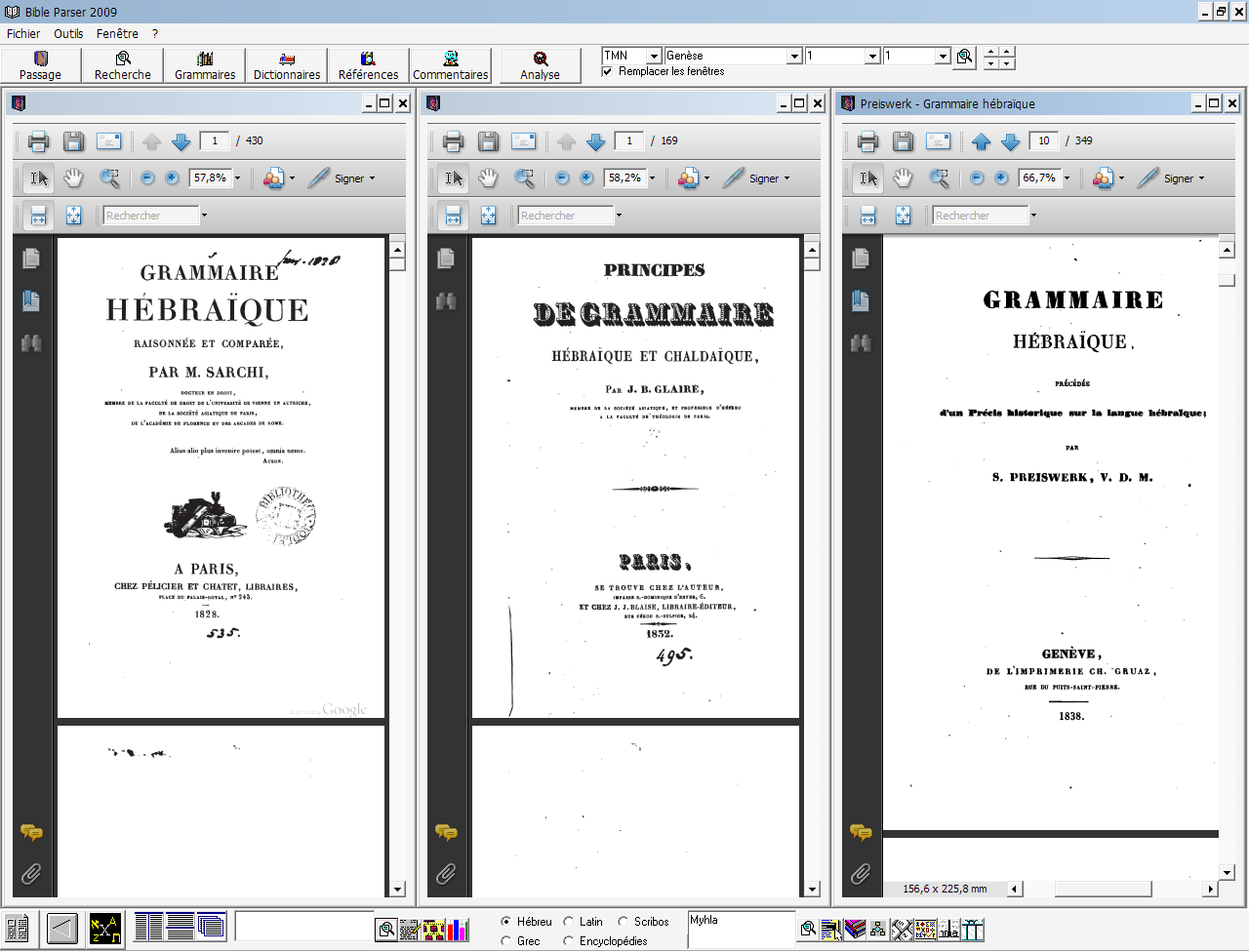The height and width of the screenshot is (952, 1249).
Task: Click the Preiswerk horizontal scrollbar thumb
Action: click(1103, 889)
